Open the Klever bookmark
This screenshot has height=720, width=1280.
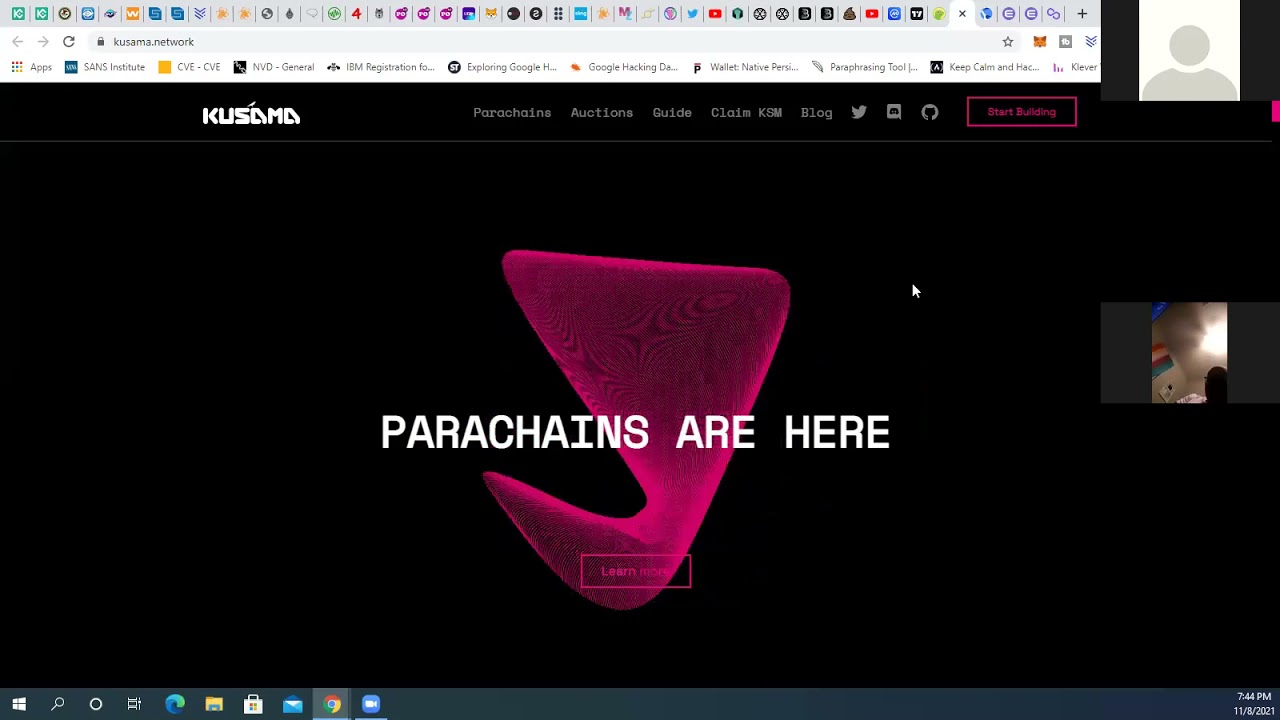point(1075,67)
